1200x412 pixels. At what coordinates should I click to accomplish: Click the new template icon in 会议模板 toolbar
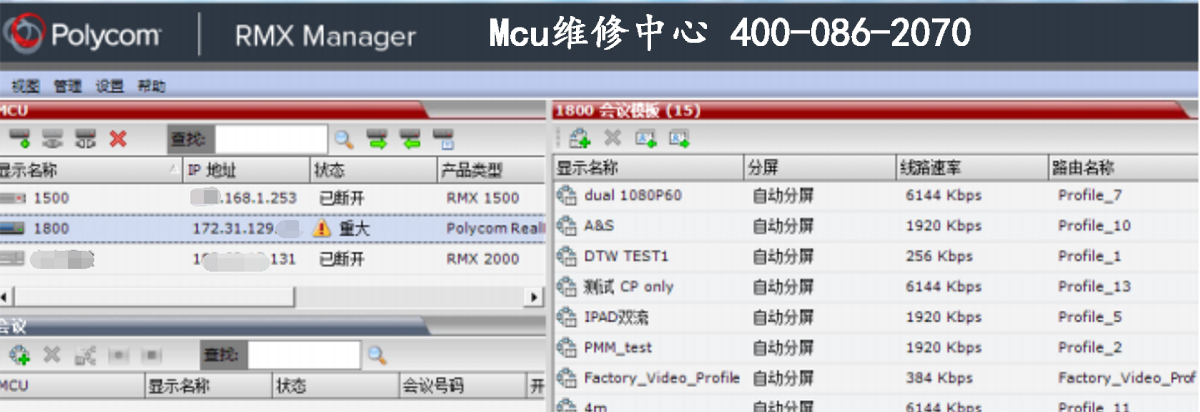coord(579,139)
